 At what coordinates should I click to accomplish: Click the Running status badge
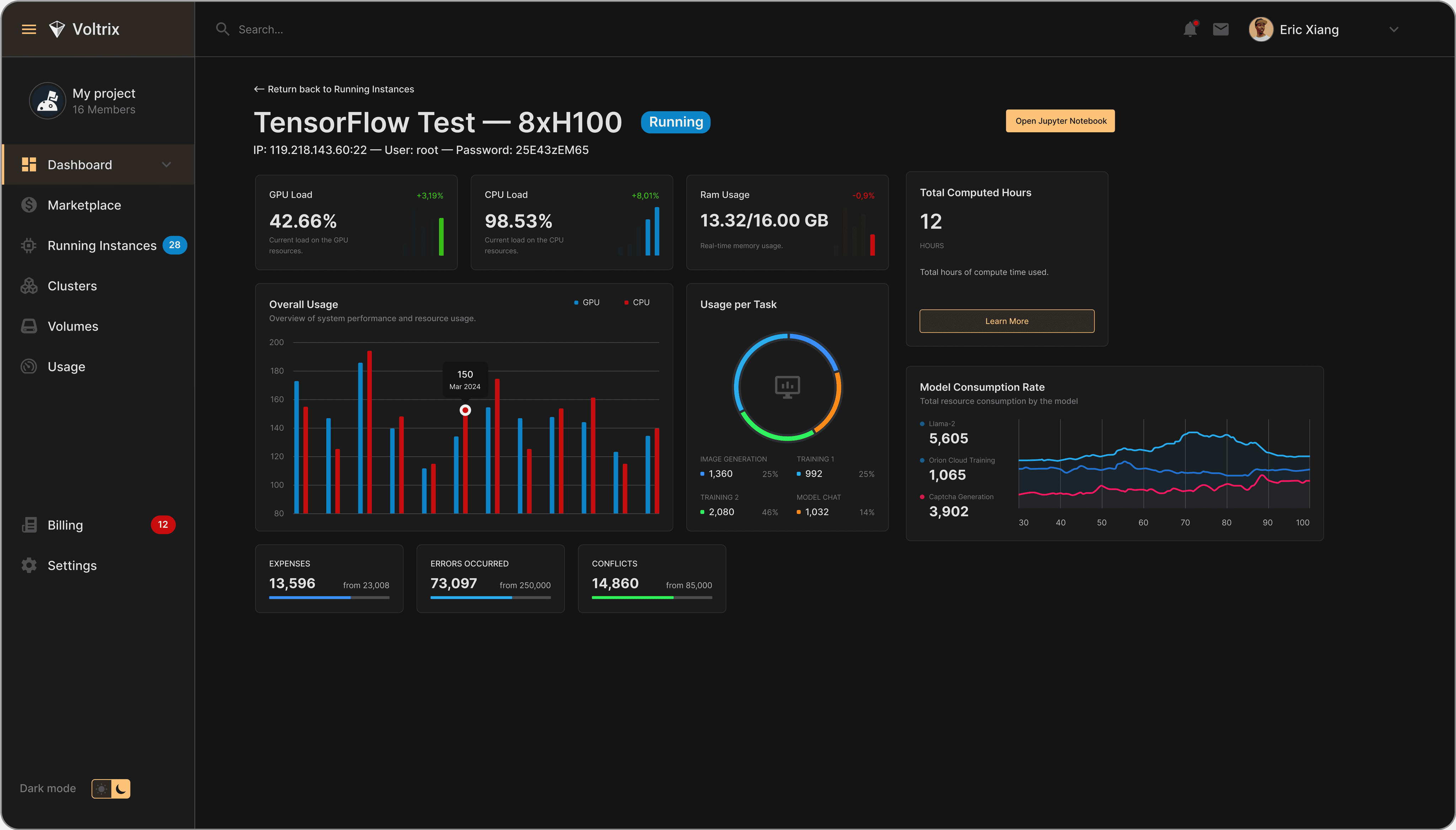676,122
